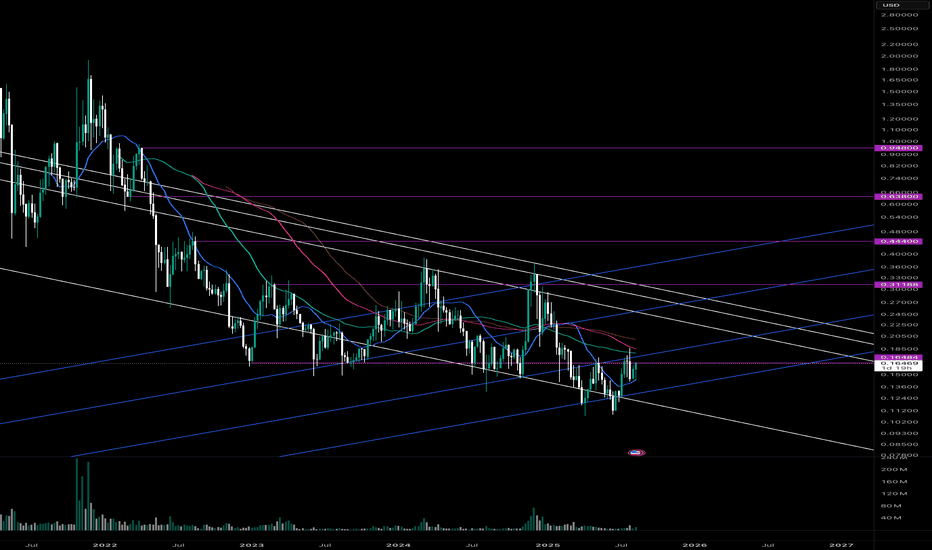This screenshot has width=932, height=550.
Task: Click the 2022 label on time axis
Action: point(106,545)
